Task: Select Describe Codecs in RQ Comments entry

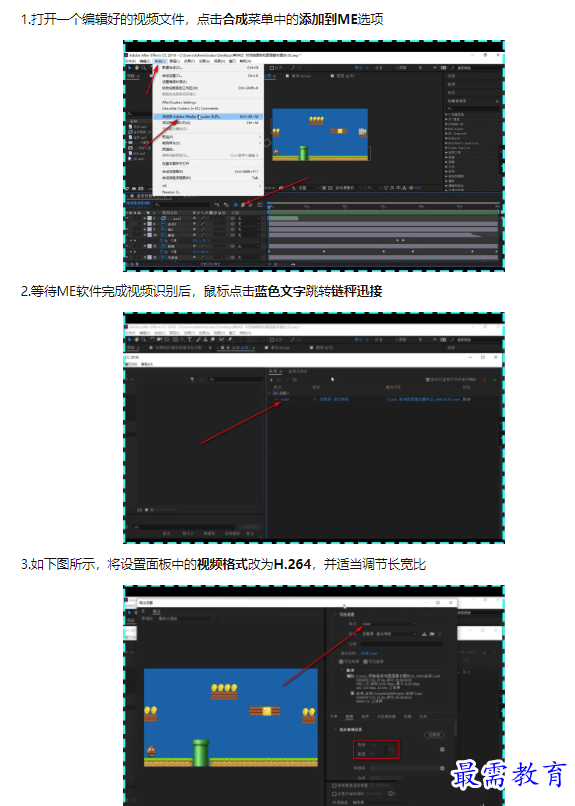Action: (190, 108)
